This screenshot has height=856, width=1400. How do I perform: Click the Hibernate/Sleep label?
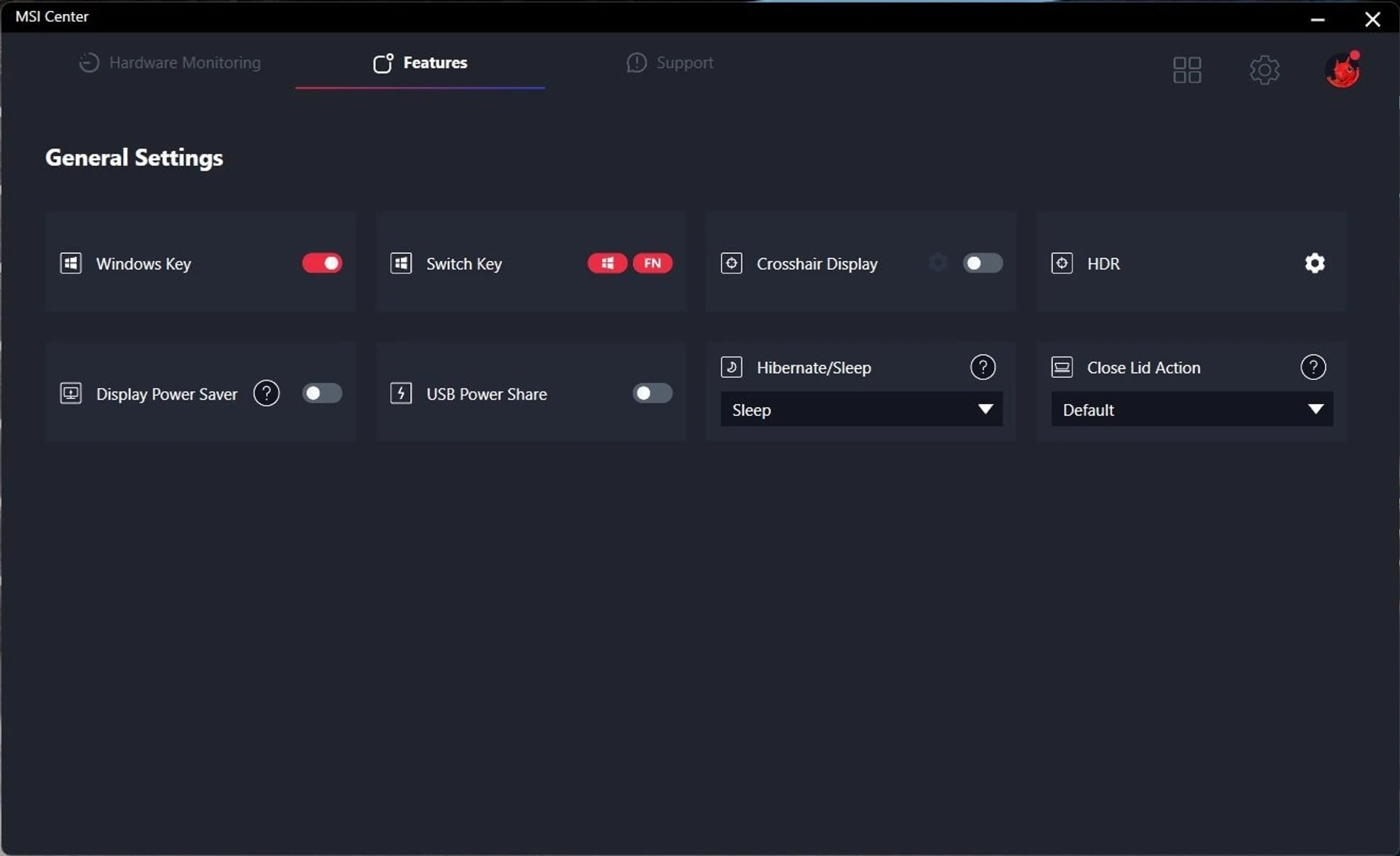pyautogui.click(x=814, y=367)
